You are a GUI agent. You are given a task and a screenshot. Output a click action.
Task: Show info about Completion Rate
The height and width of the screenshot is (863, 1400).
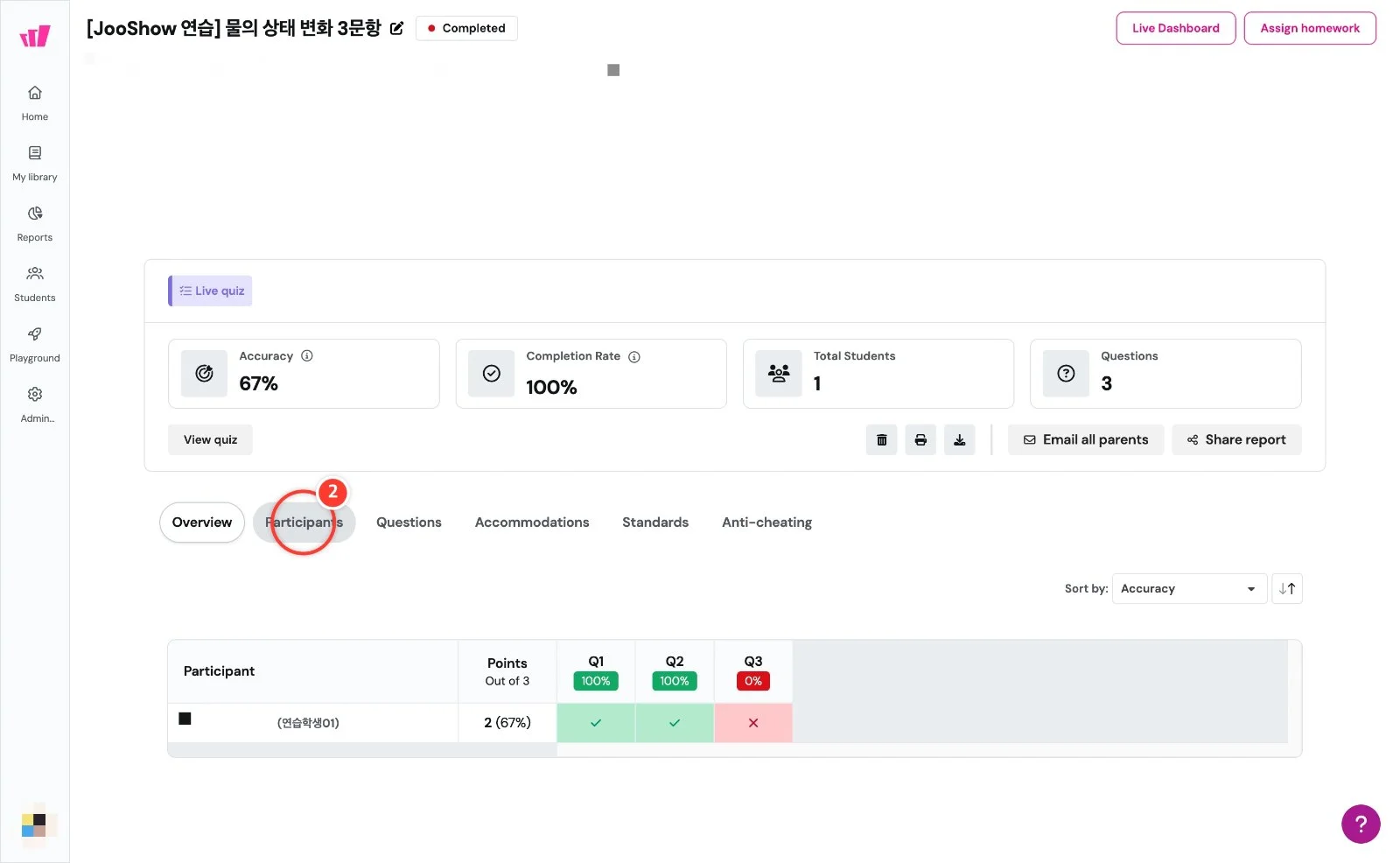click(634, 357)
